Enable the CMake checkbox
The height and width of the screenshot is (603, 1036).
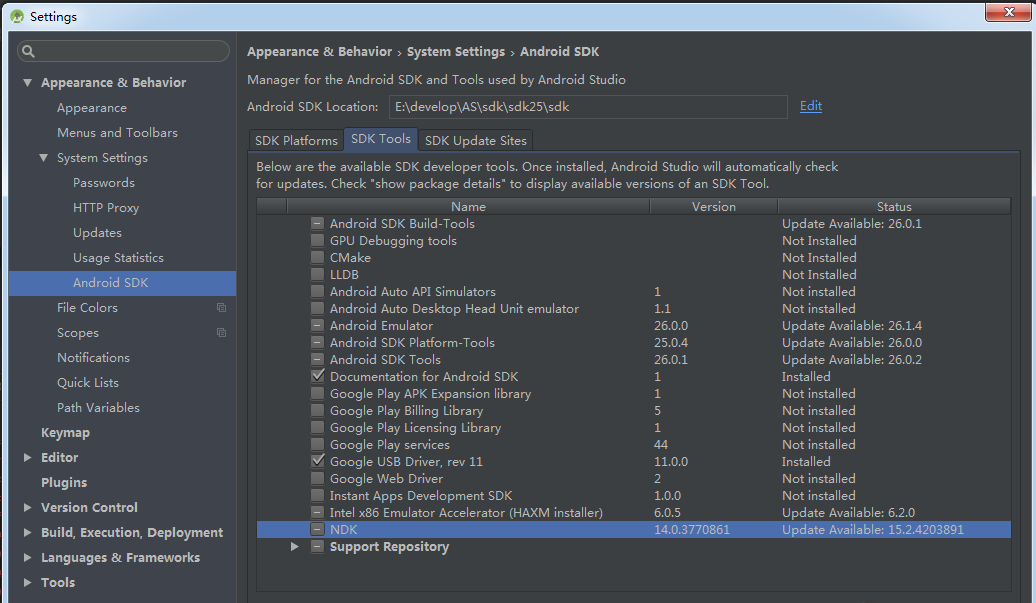pyautogui.click(x=317, y=258)
